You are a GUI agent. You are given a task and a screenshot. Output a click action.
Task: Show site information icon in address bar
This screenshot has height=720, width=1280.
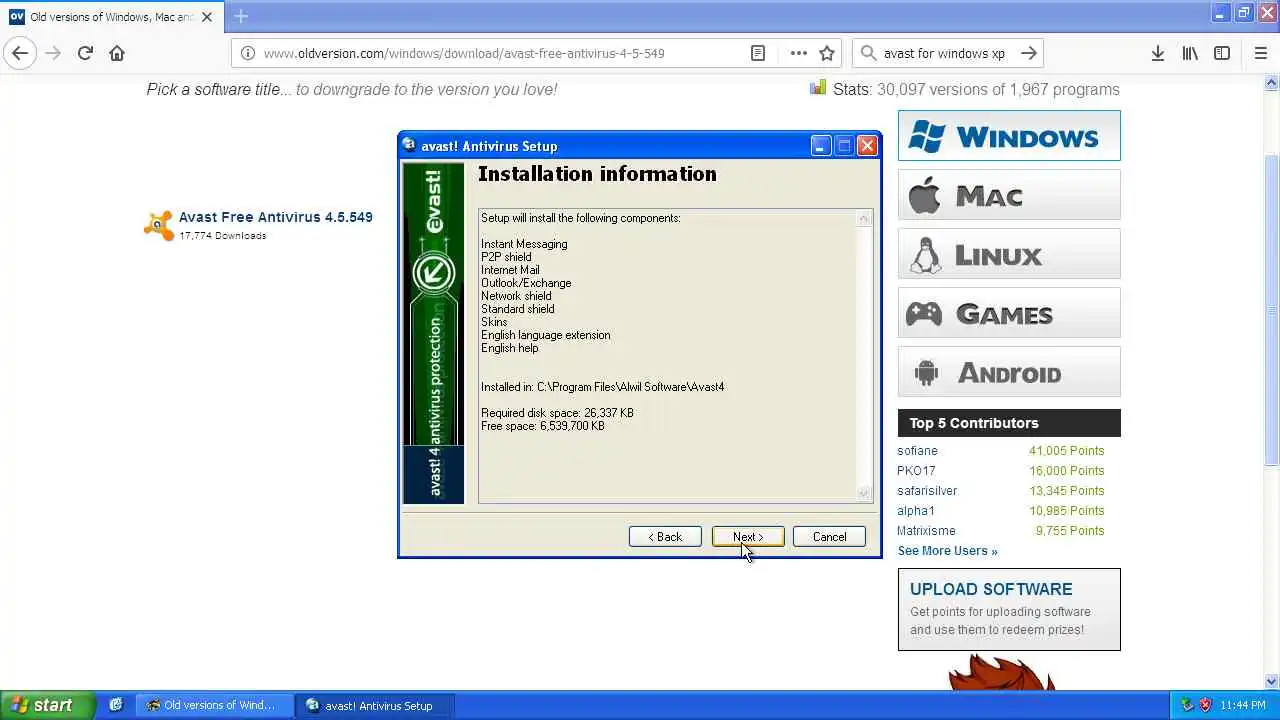pyautogui.click(x=248, y=53)
